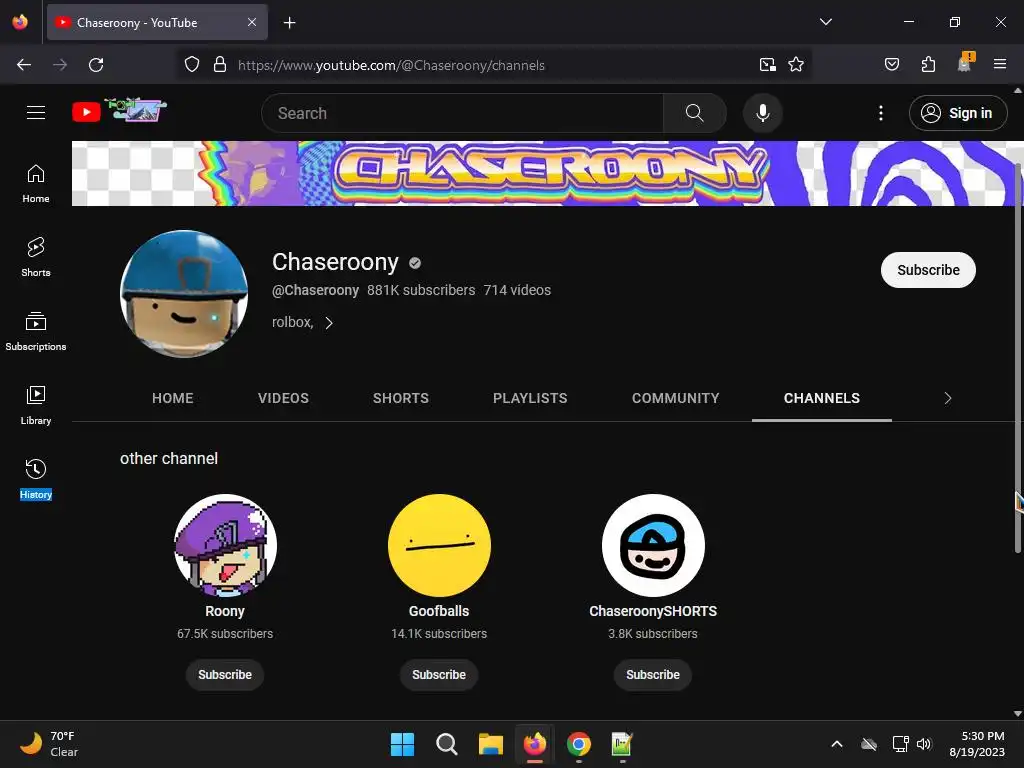This screenshot has height=768, width=1024.
Task: Open Shorts in sidebar
Action: pyautogui.click(x=36, y=257)
